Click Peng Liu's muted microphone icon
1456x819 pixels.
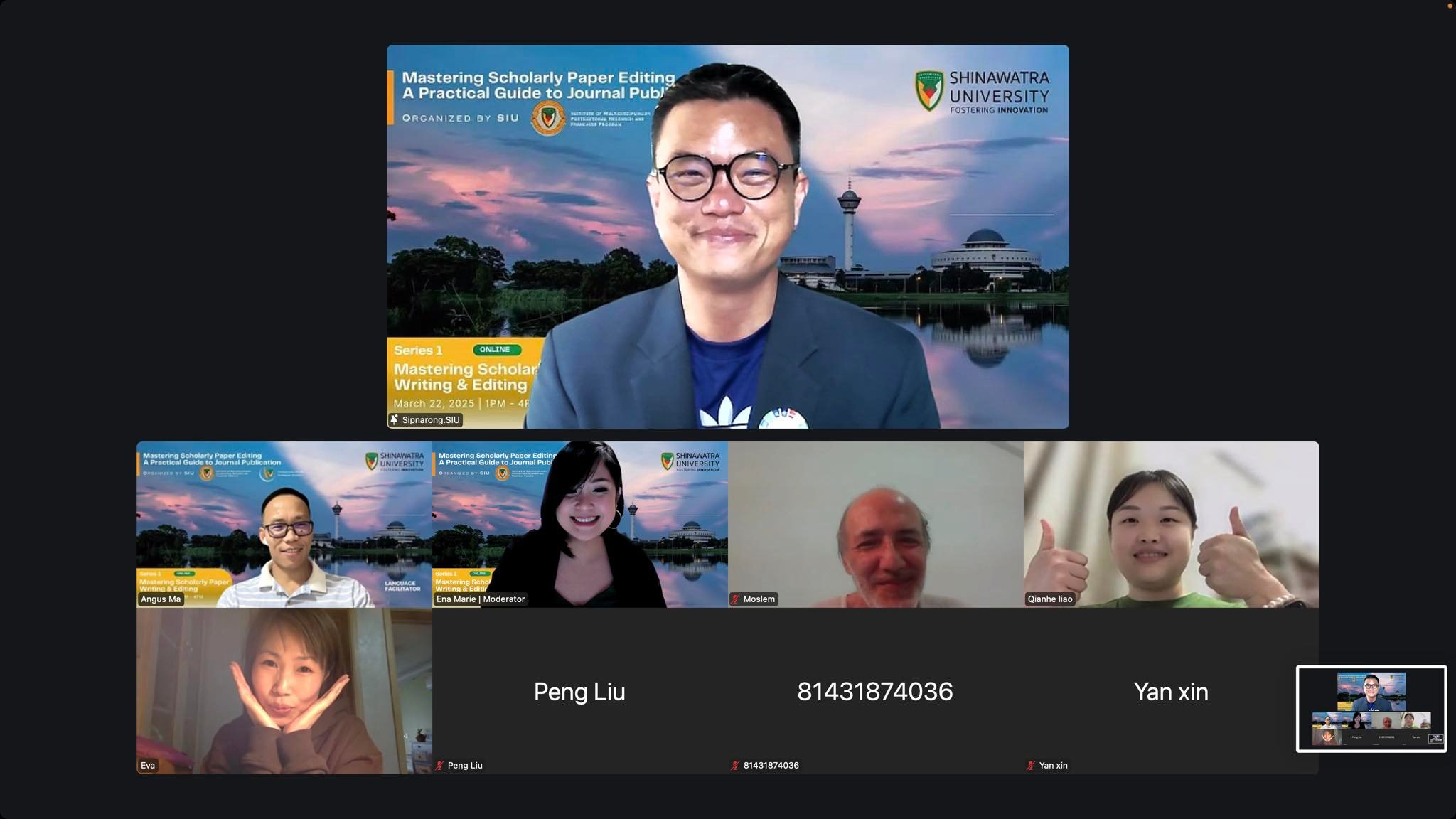pos(440,766)
